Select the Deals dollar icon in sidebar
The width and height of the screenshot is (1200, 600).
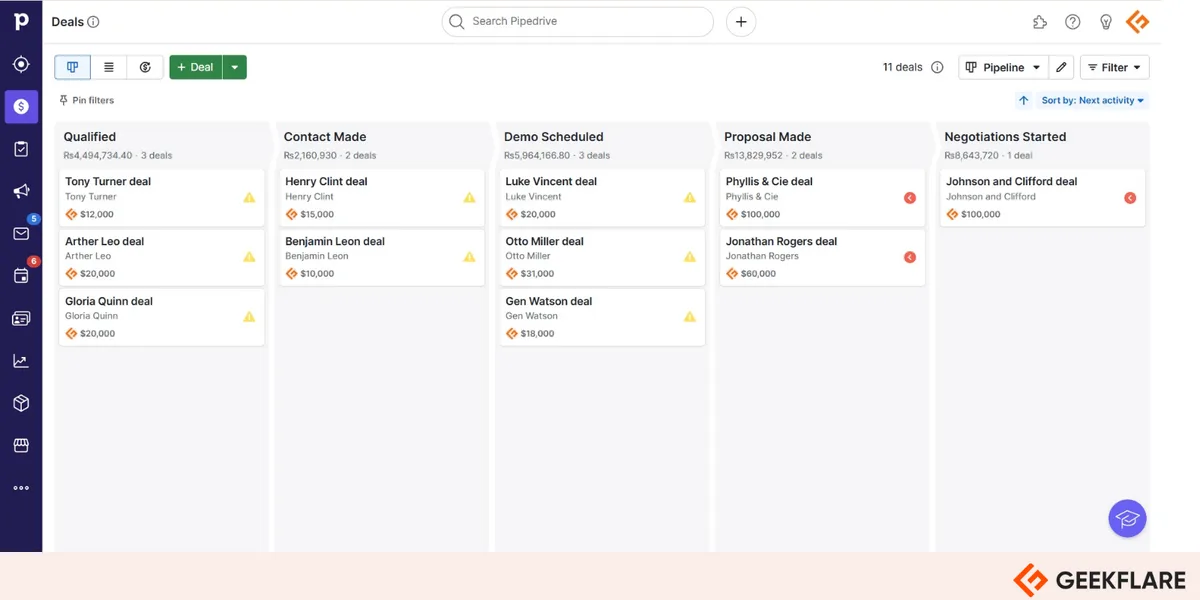(x=21, y=106)
